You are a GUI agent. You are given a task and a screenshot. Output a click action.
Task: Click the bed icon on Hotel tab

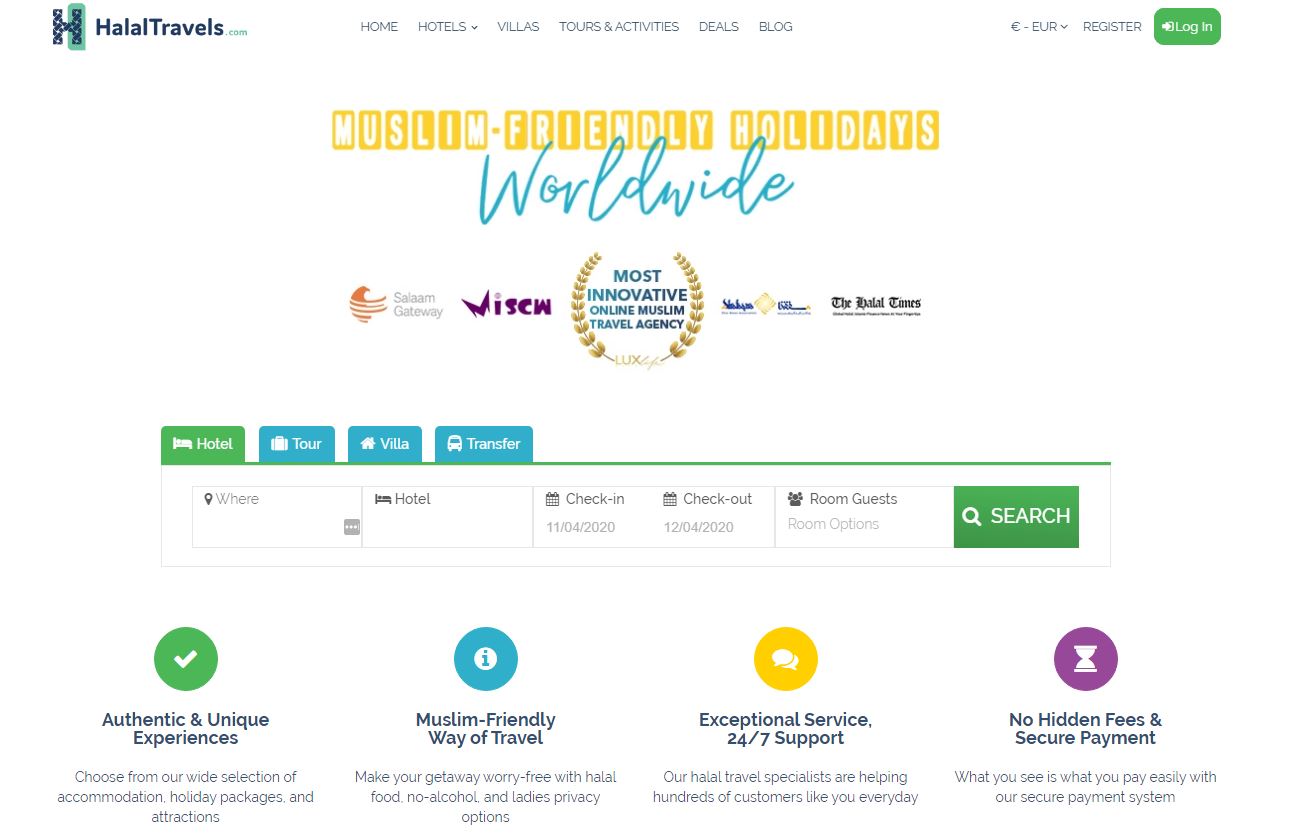[x=182, y=444]
